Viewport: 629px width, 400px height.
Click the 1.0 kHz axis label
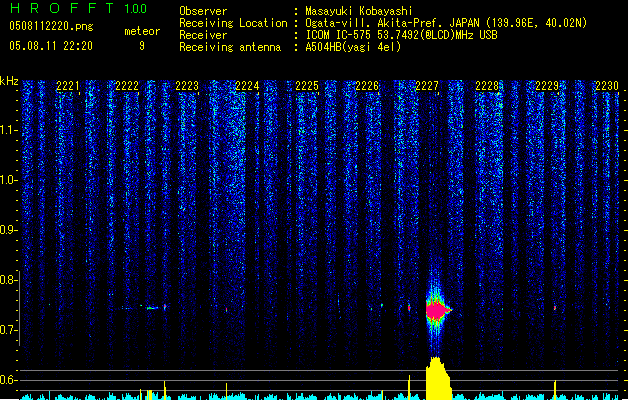(x=8, y=180)
